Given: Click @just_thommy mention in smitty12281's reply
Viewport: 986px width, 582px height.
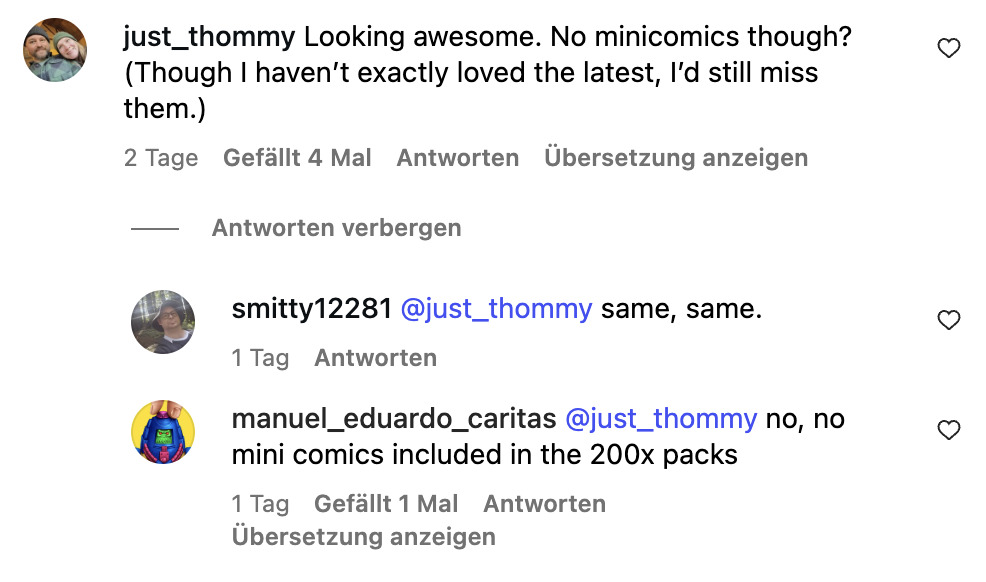Looking at the screenshot, I should coord(496,309).
